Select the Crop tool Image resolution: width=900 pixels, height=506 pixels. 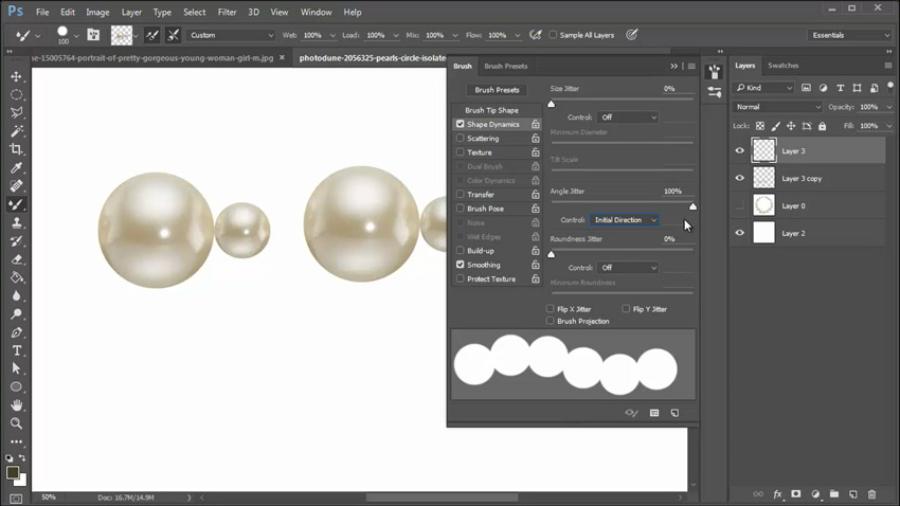click(16, 149)
